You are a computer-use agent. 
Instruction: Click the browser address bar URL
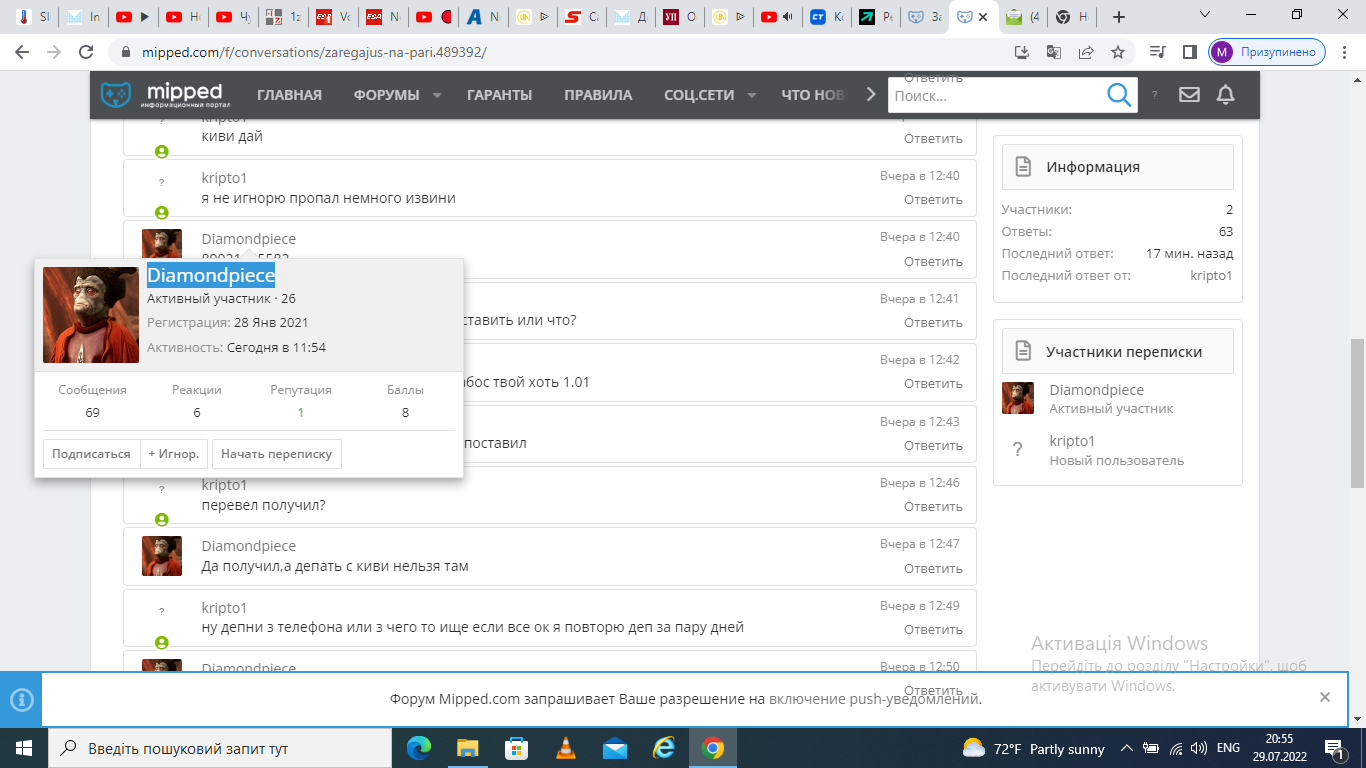pyautogui.click(x=314, y=52)
